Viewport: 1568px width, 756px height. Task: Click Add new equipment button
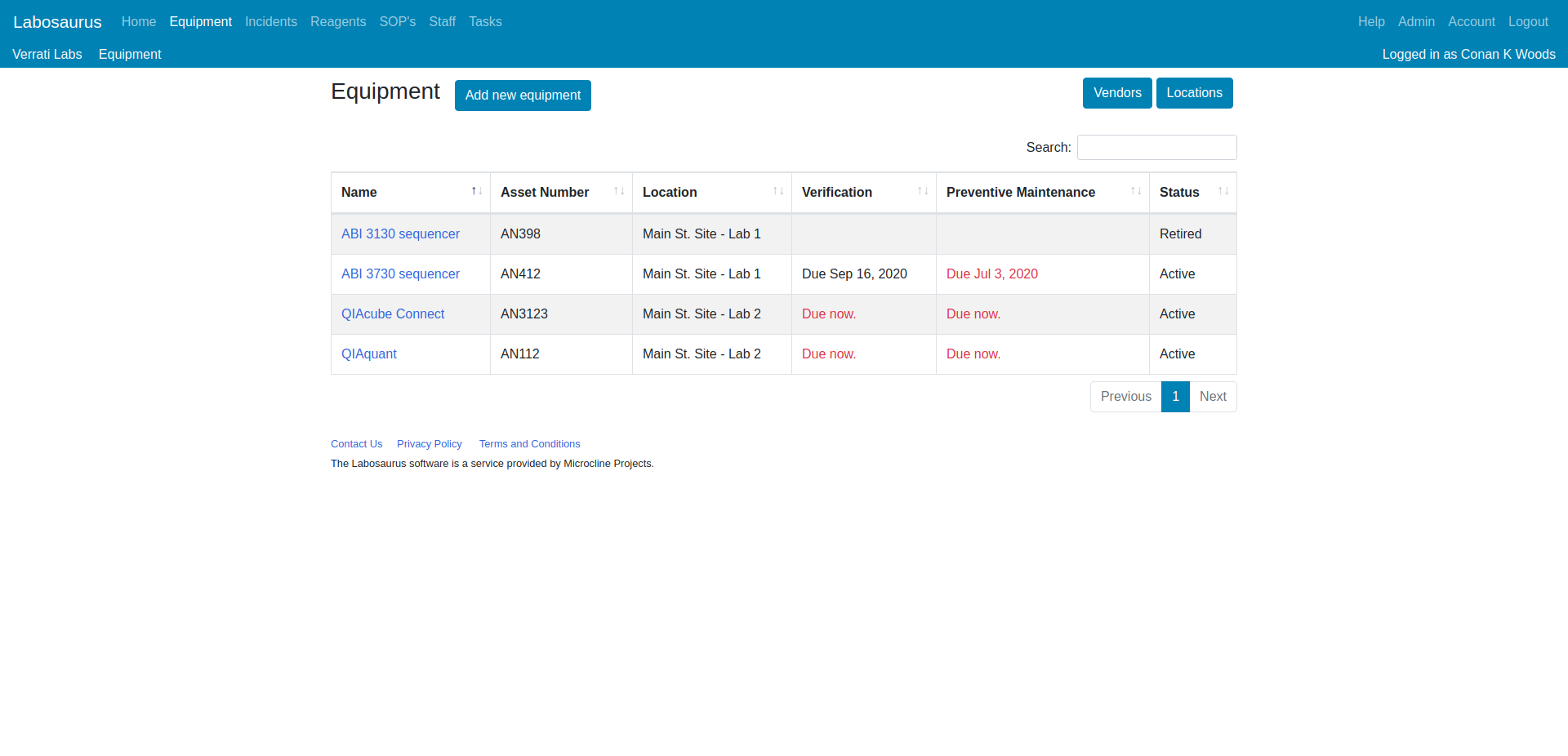point(523,96)
